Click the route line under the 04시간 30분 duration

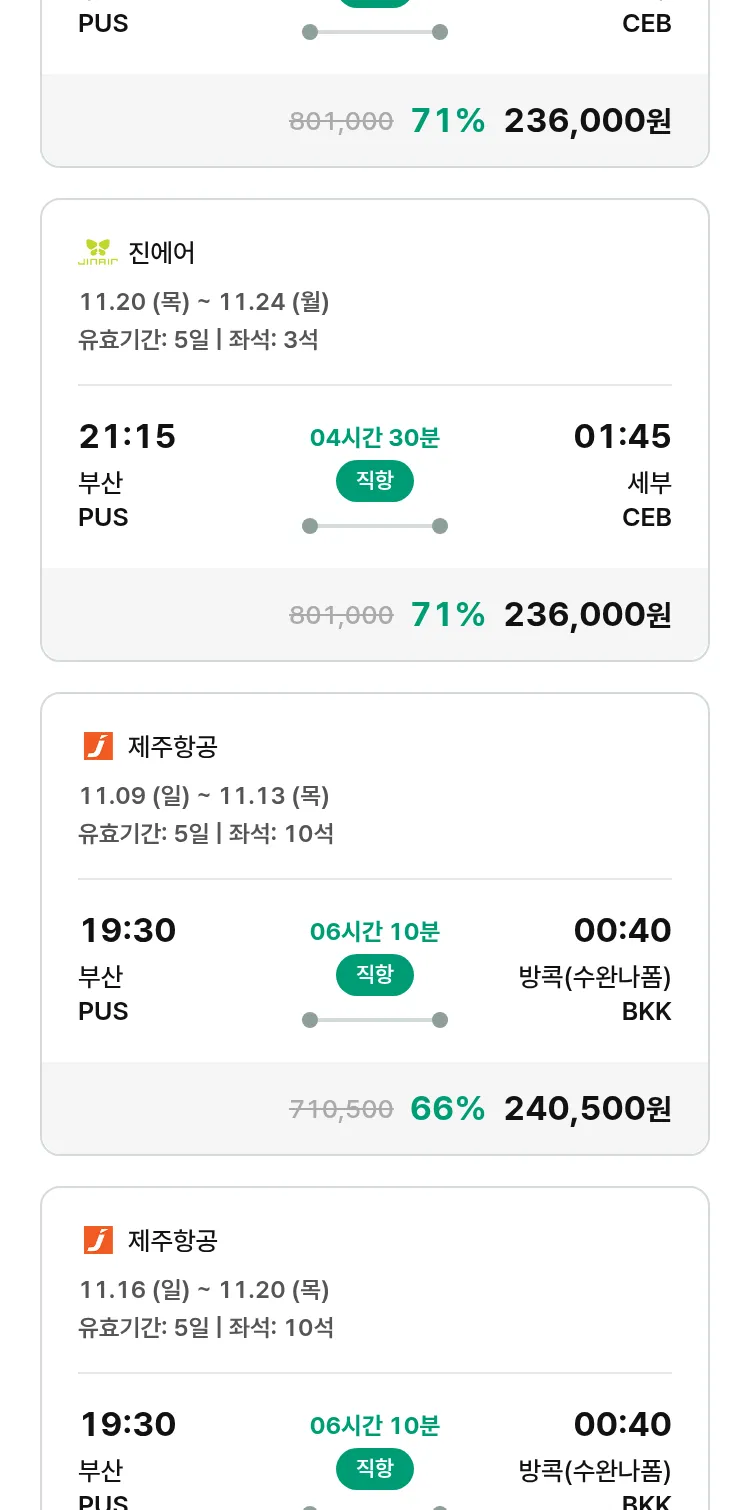click(375, 526)
